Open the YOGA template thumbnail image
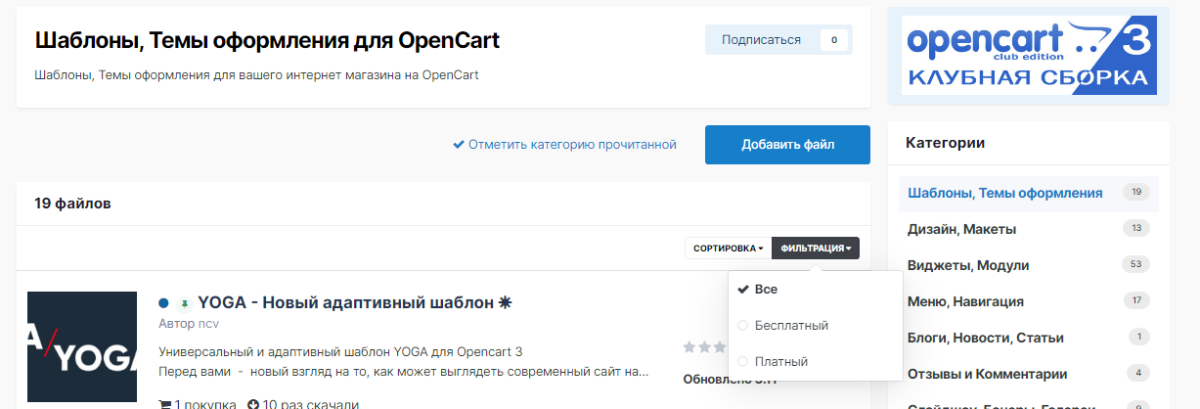The height and width of the screenshot is (409, 1200). (82, 347)
